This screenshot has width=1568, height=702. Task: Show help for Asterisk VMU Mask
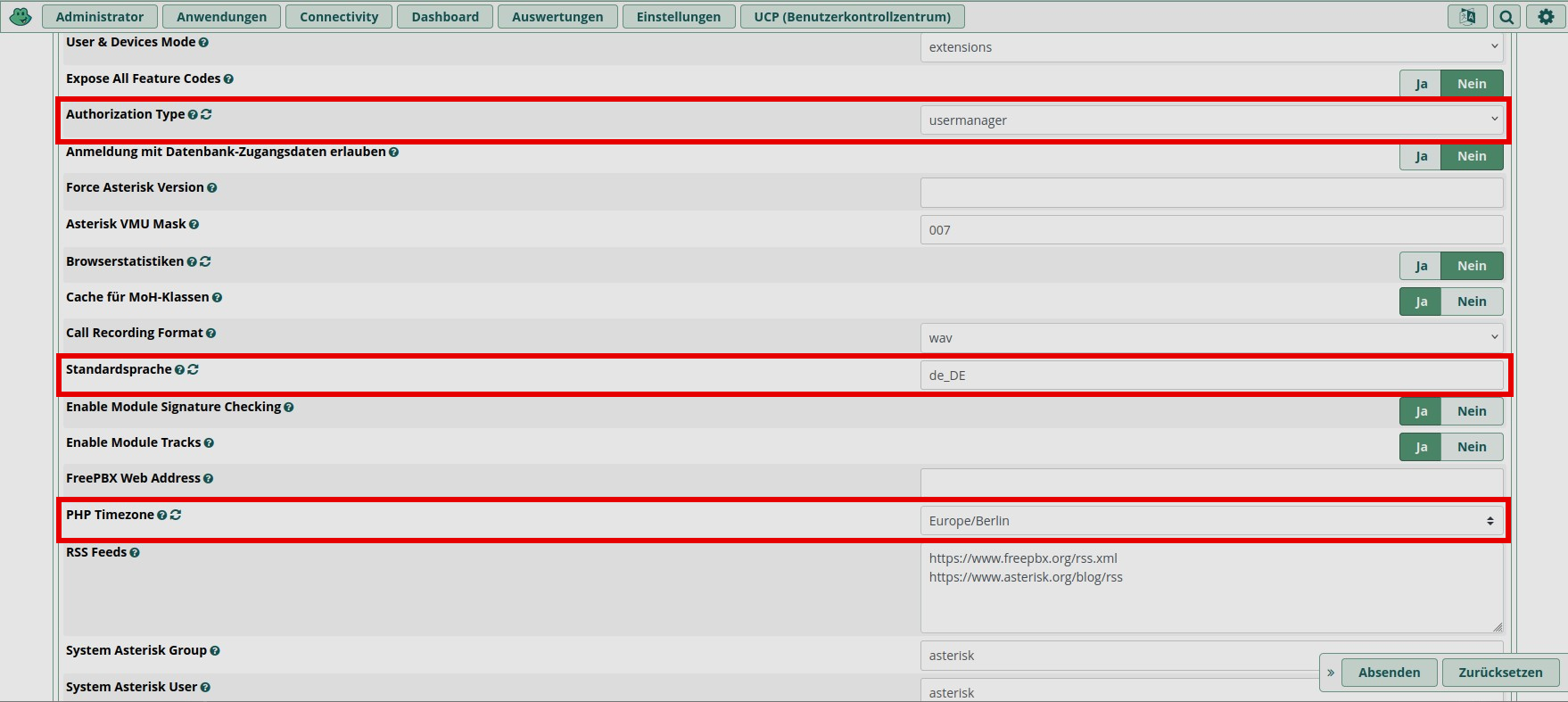pyautogui.click(x=194, y=225)
